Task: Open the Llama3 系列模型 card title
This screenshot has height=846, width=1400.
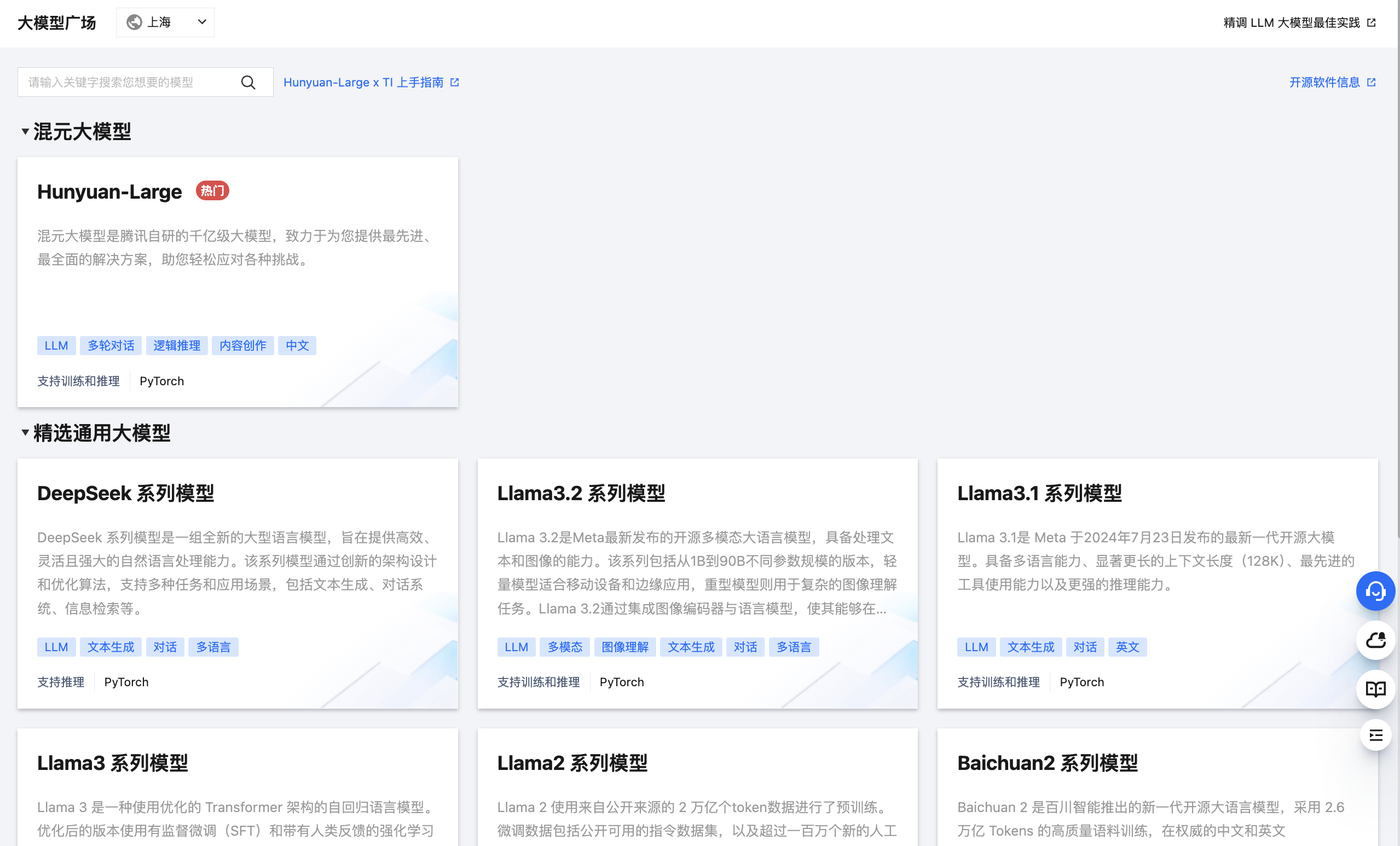Action: click(113, 763)
